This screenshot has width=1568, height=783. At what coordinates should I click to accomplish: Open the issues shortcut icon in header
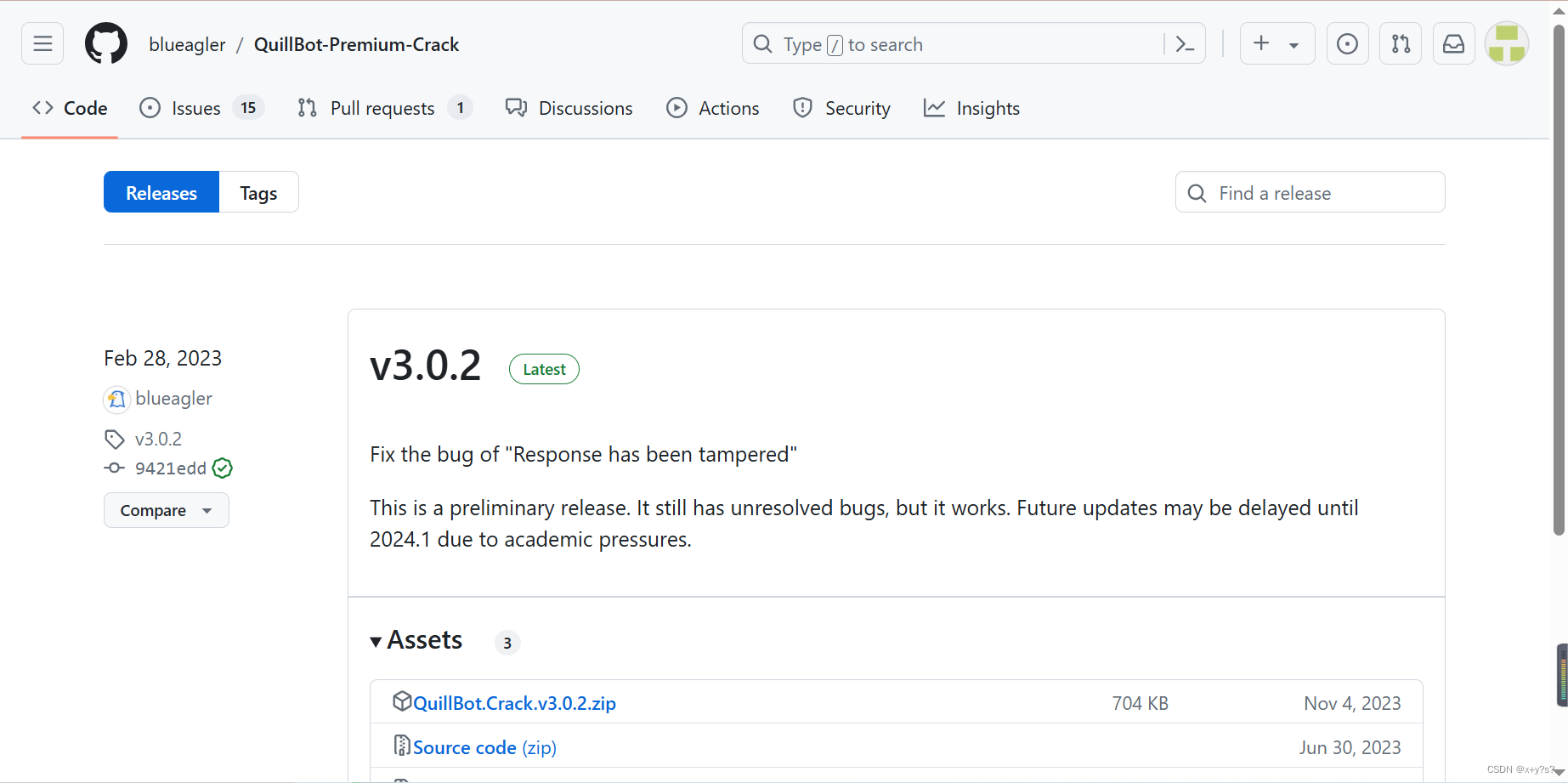tap(1347, 43)
